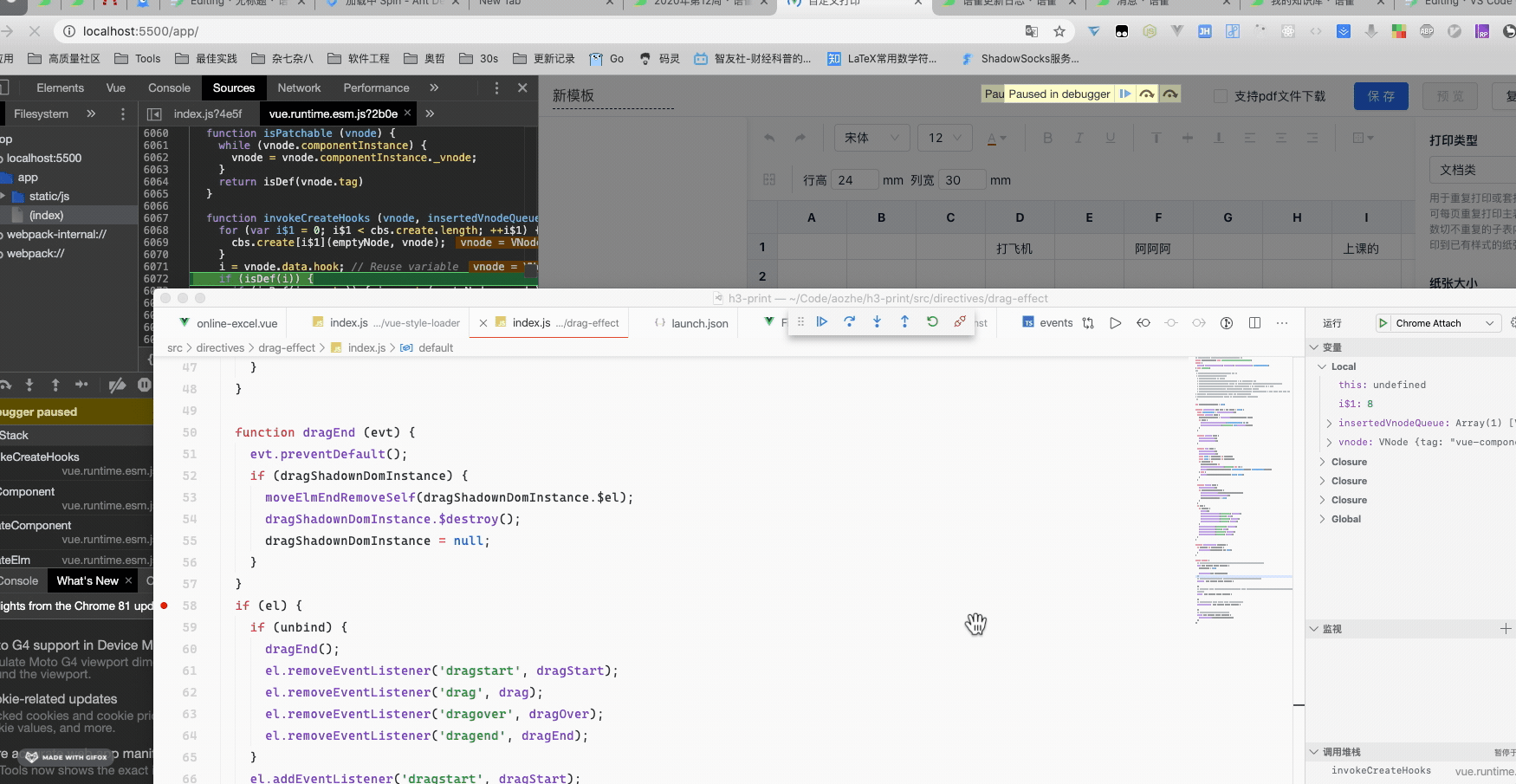This screenshot has height=784, width=1516.
Task: Select spreadsheet cell containing 打飞机
Action: pyautogui.click(x=1020, y=249)
